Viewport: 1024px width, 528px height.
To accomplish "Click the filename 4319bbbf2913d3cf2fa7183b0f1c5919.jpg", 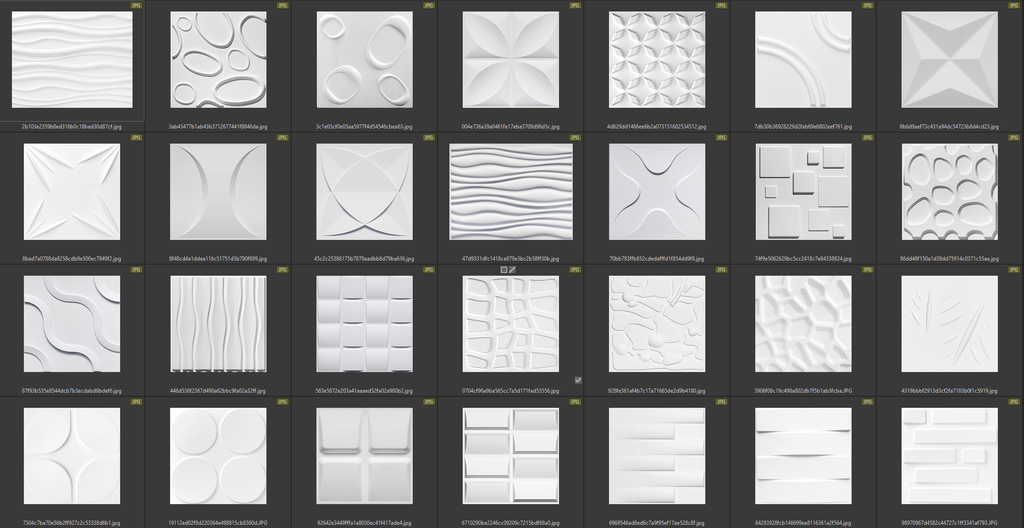I will pos(949,391).
